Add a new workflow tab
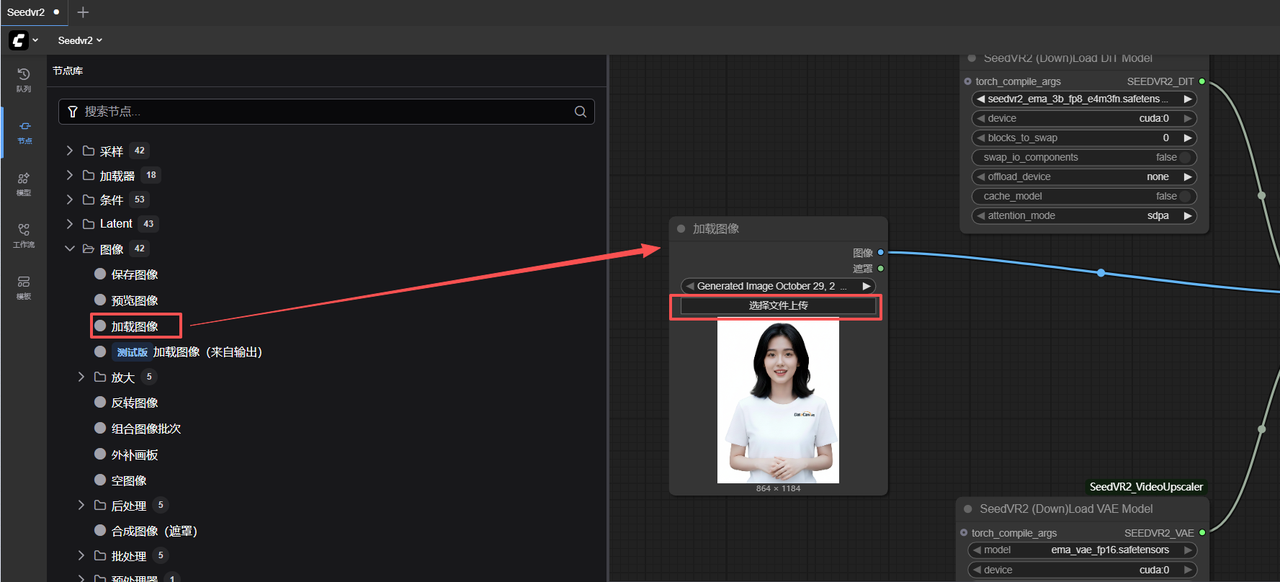 point(83,12)
